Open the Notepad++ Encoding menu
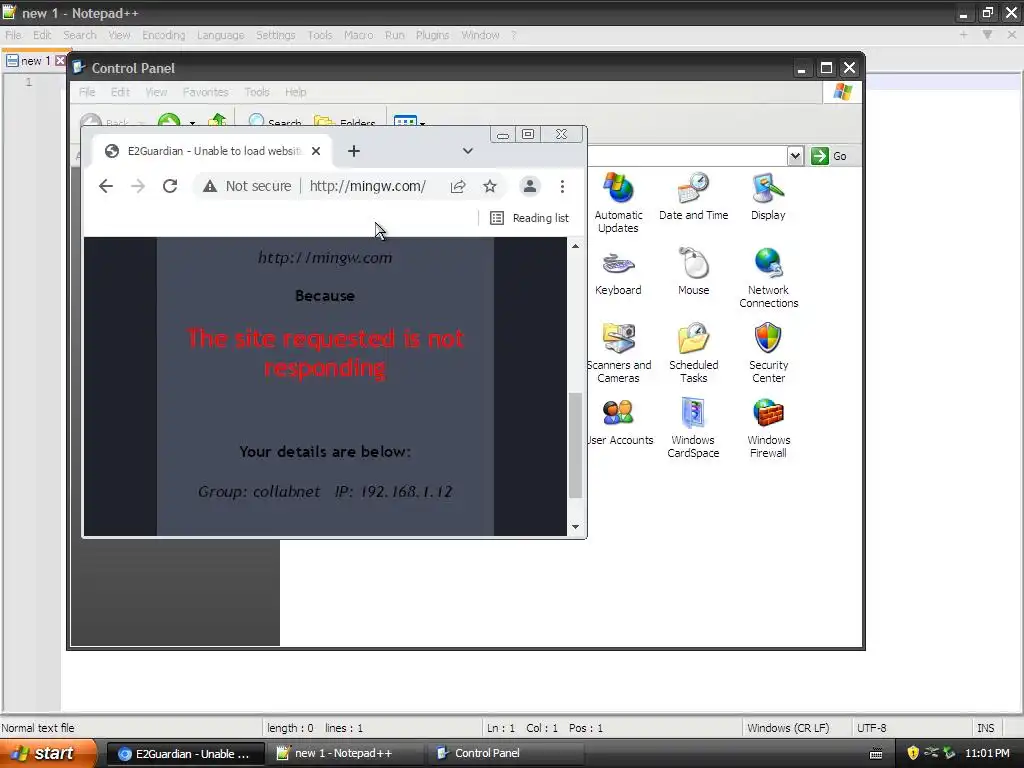Image resolution: width=1024 pixels, height=768 pixels. [x=163, y=35]
